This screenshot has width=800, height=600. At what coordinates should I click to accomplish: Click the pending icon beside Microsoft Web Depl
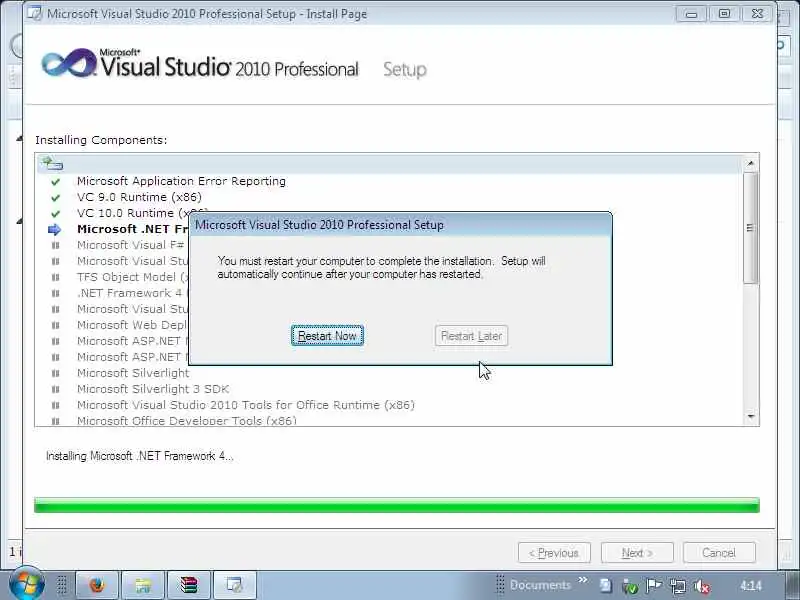pos(55,325)
